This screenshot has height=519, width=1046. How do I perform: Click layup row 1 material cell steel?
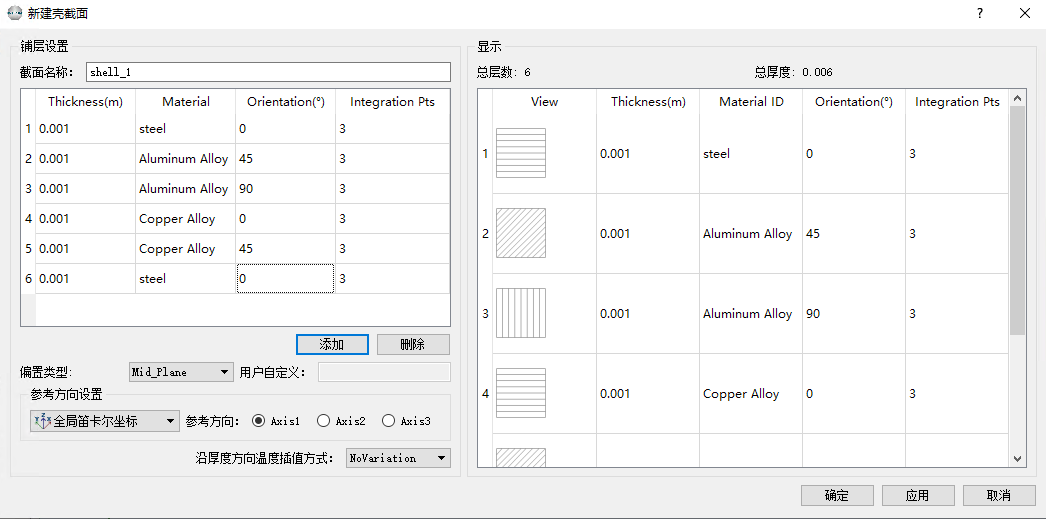(x=185, y=128)
